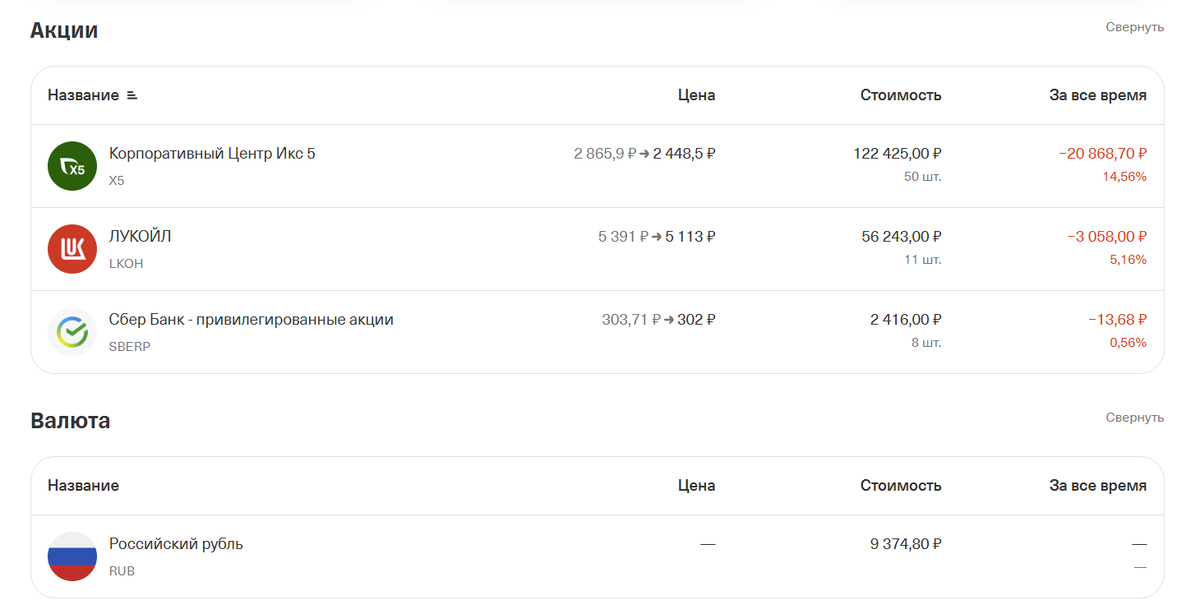Open Корпоративный Центр Икс 5 stock
Screen dimensions: 1200x614
tap(212, 154)
